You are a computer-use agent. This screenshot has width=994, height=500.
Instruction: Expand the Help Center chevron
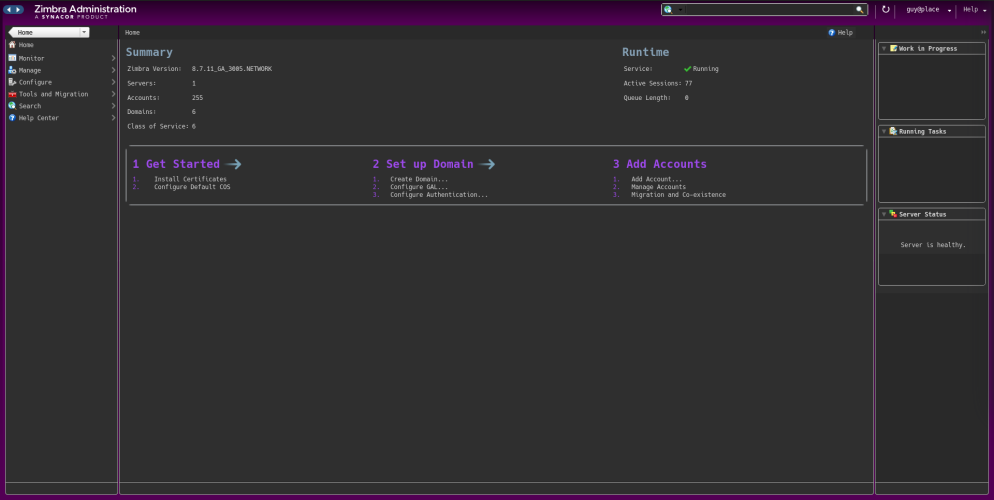pyautogui.click(x=113, y=118)
